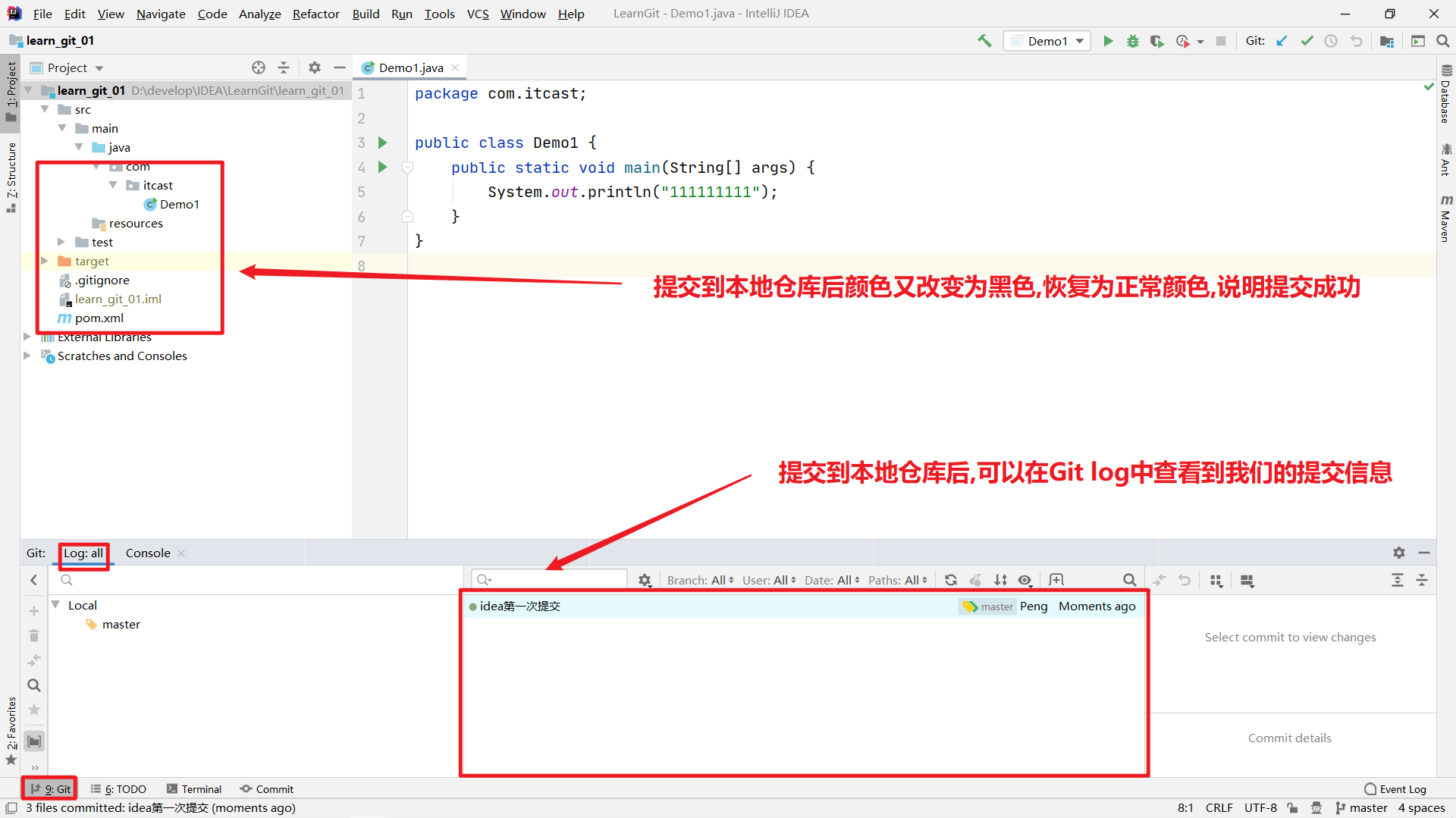
Task: Click the branches search field
Action: [x=258, y=580]
